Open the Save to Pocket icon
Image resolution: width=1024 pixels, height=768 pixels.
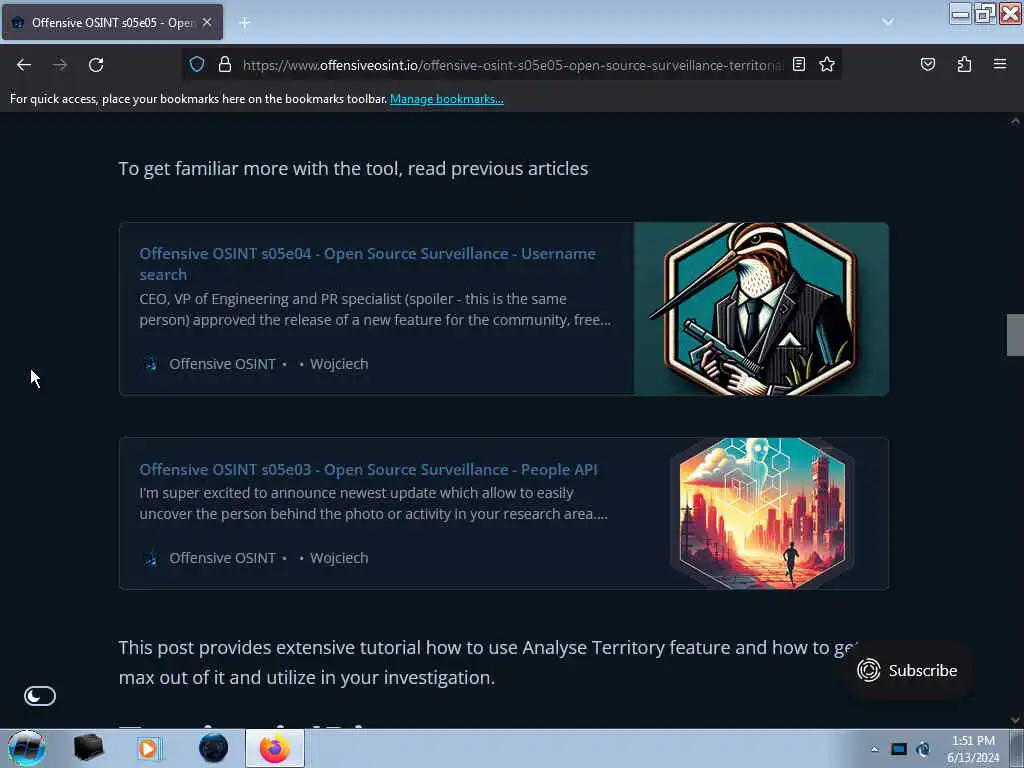pos(927,64)
